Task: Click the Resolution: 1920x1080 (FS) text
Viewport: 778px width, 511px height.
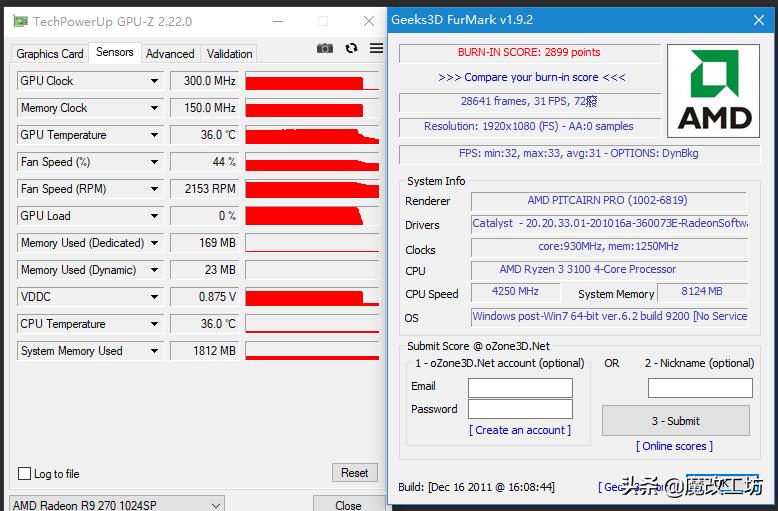Action: 529,127
